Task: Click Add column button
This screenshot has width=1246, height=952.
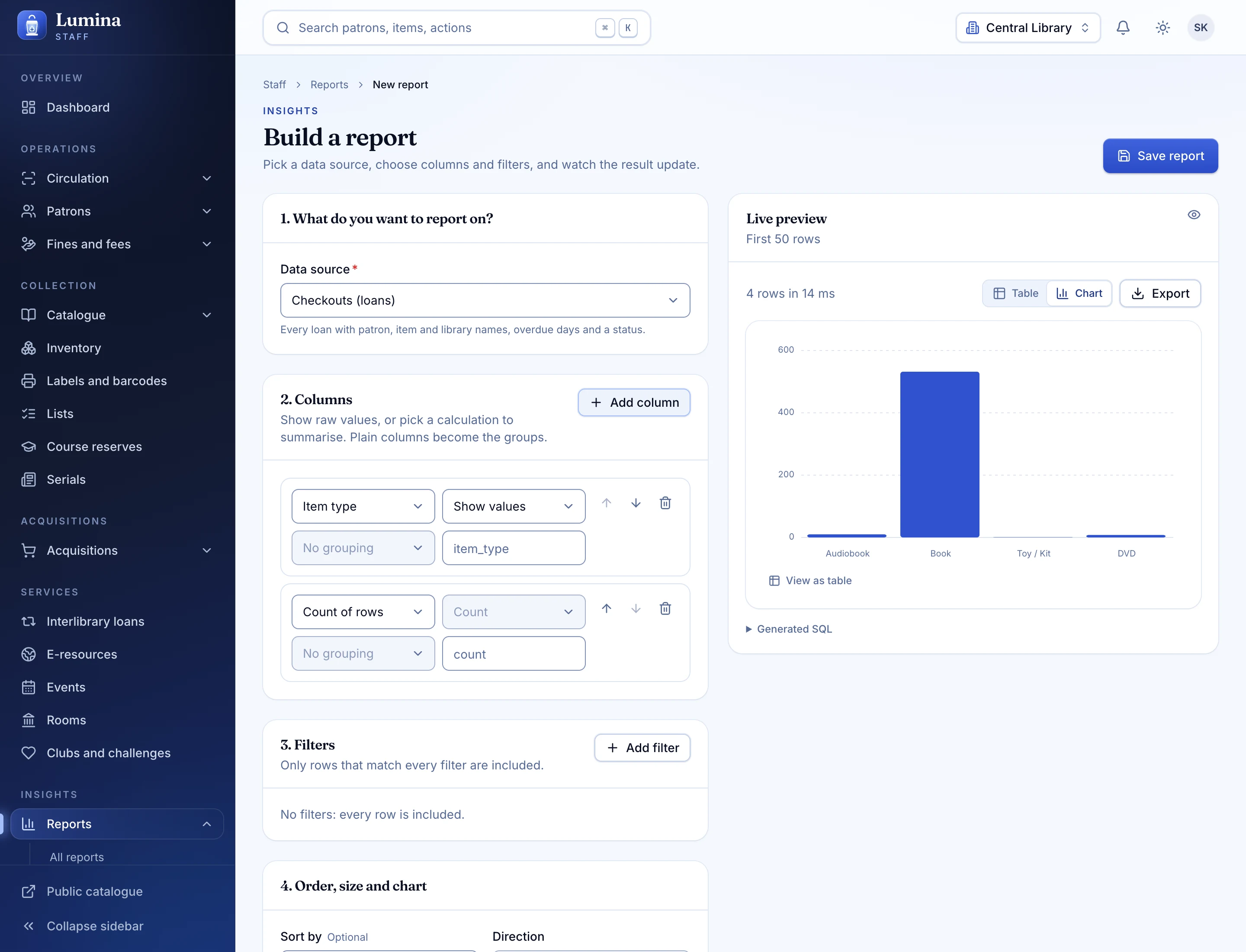Action: coord(634,402)
